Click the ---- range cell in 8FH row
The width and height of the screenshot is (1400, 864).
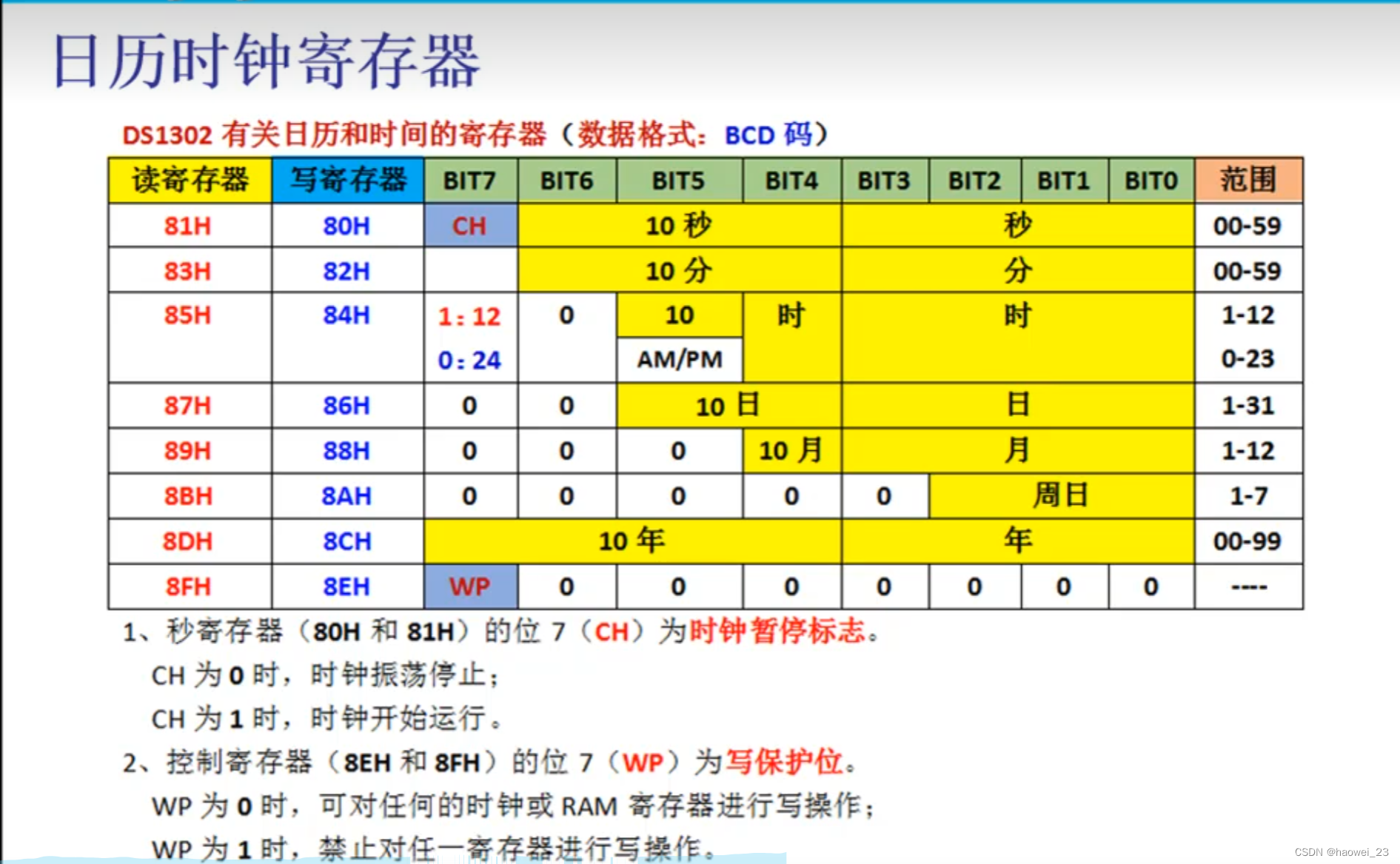(x=1248, y=586)
